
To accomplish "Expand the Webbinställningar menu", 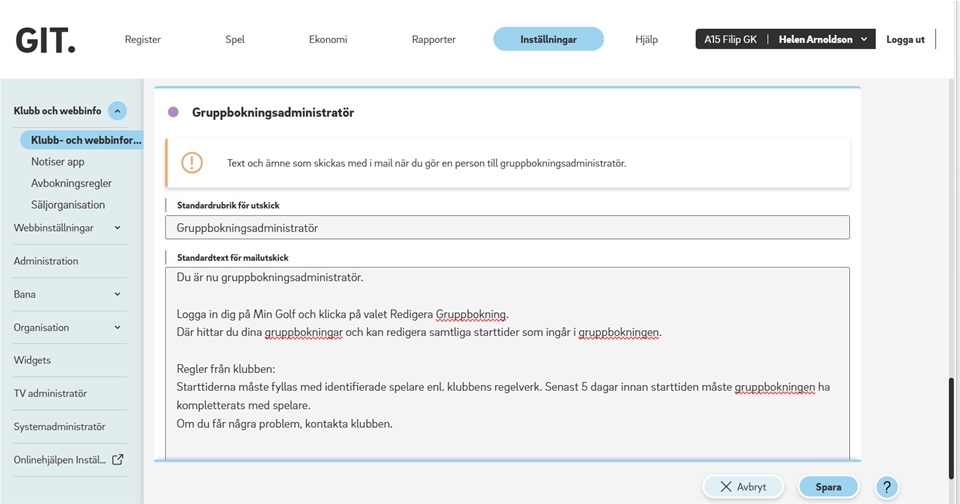I will [117, 228].
